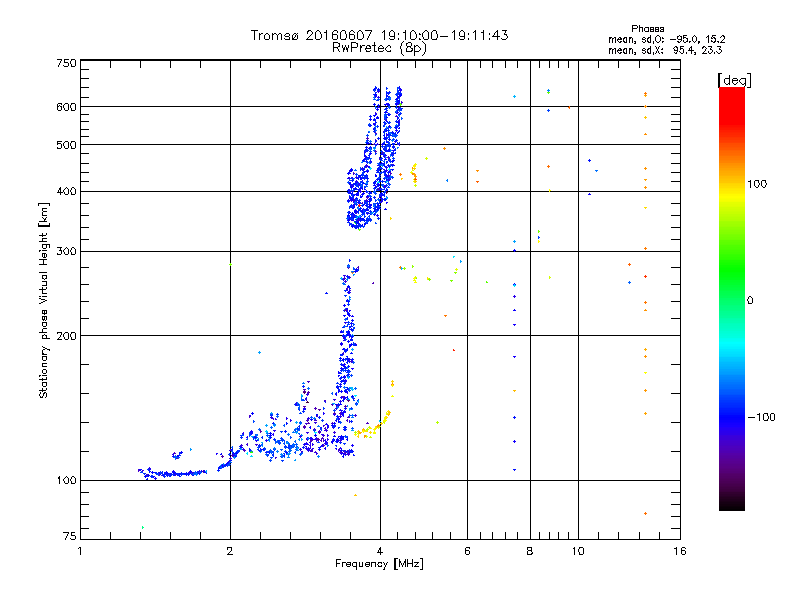Click the x-axis label '16'
The width and height of the screenshot is (800, 600).
[680, 551]
